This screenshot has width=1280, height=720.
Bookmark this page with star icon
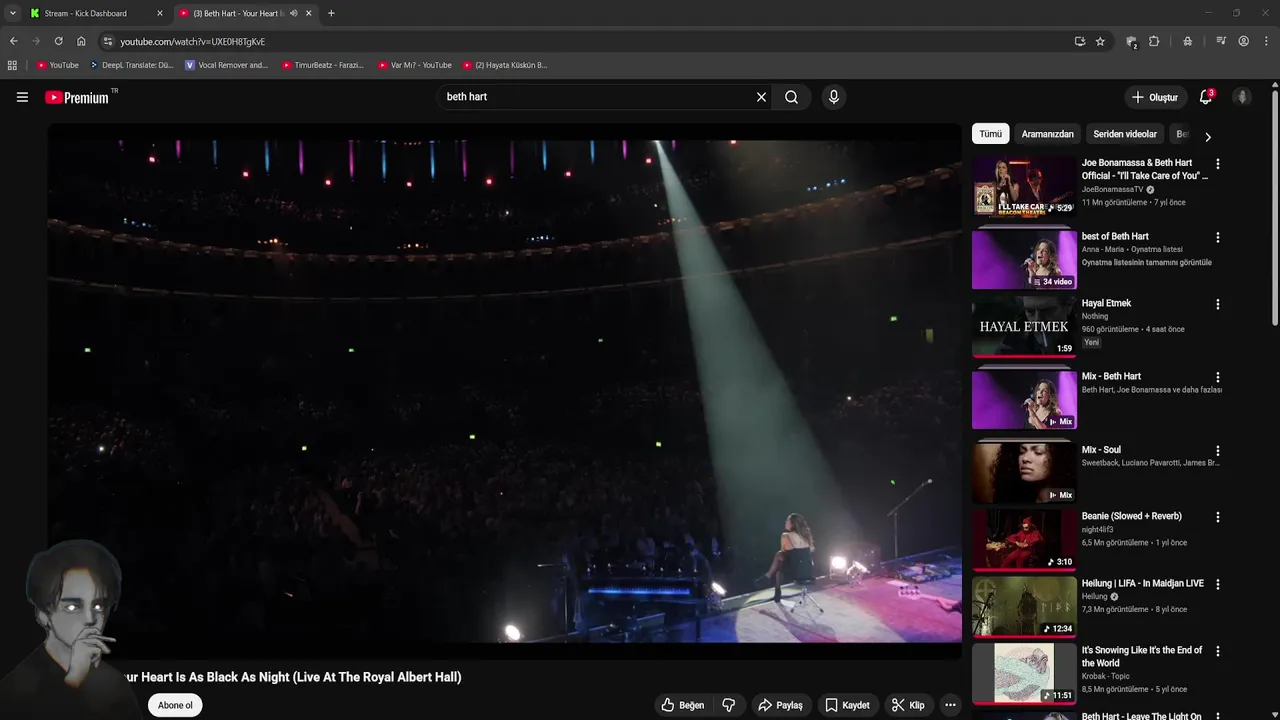point(1100,41)
